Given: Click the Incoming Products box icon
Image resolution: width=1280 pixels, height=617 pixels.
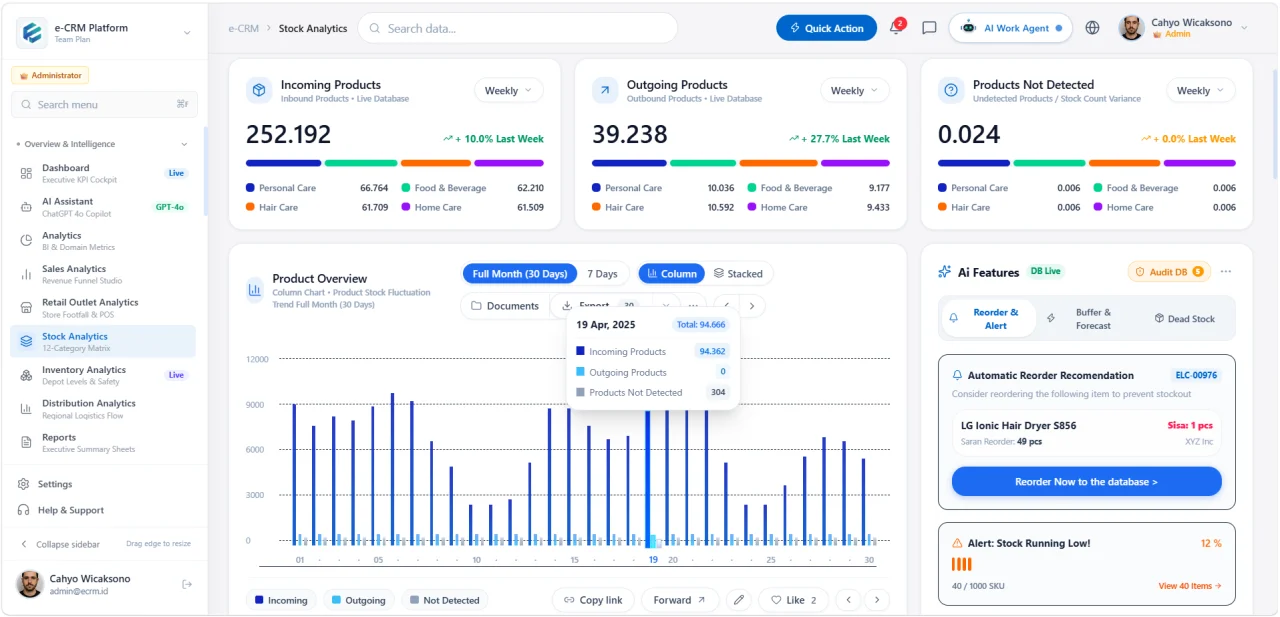Looking at the screenshot, I should coord(259,90).
